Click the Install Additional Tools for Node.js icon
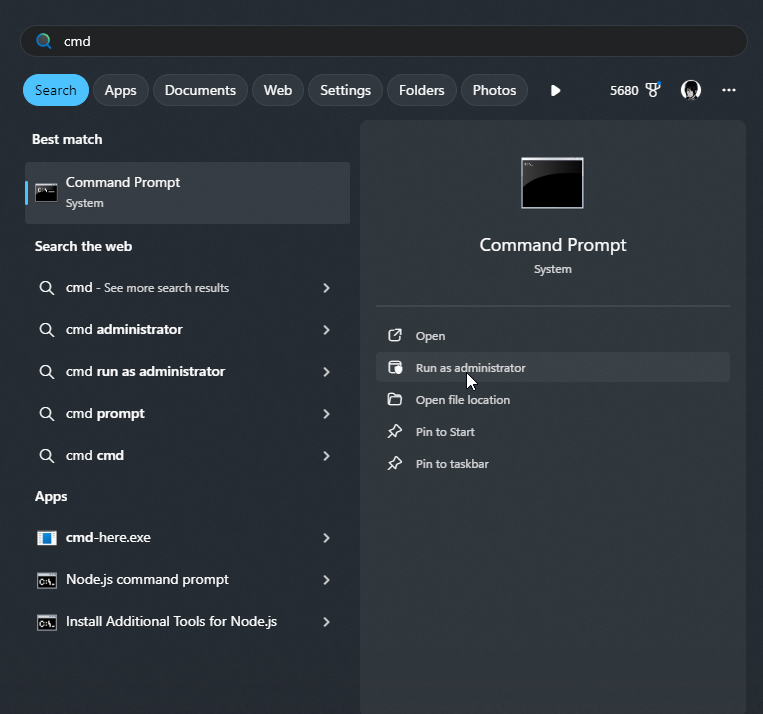763x714 pixels. click(47, 622)
